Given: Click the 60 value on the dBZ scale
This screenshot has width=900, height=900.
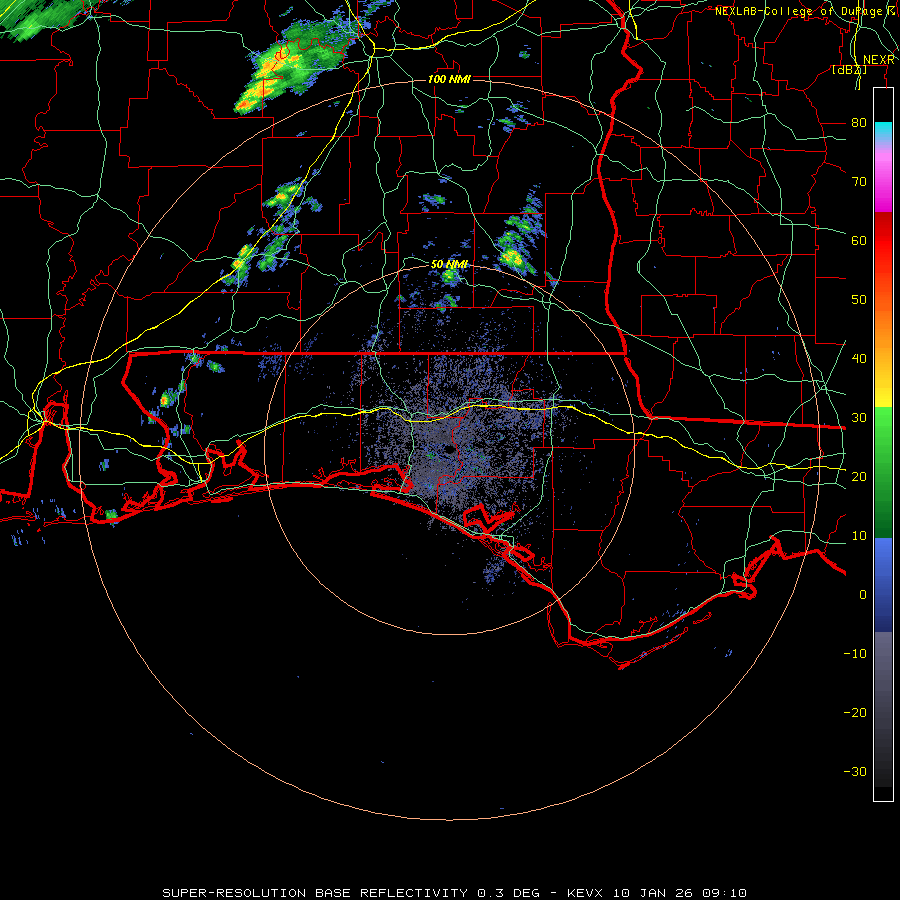Looking at the screenshot, I should [859, 240].
